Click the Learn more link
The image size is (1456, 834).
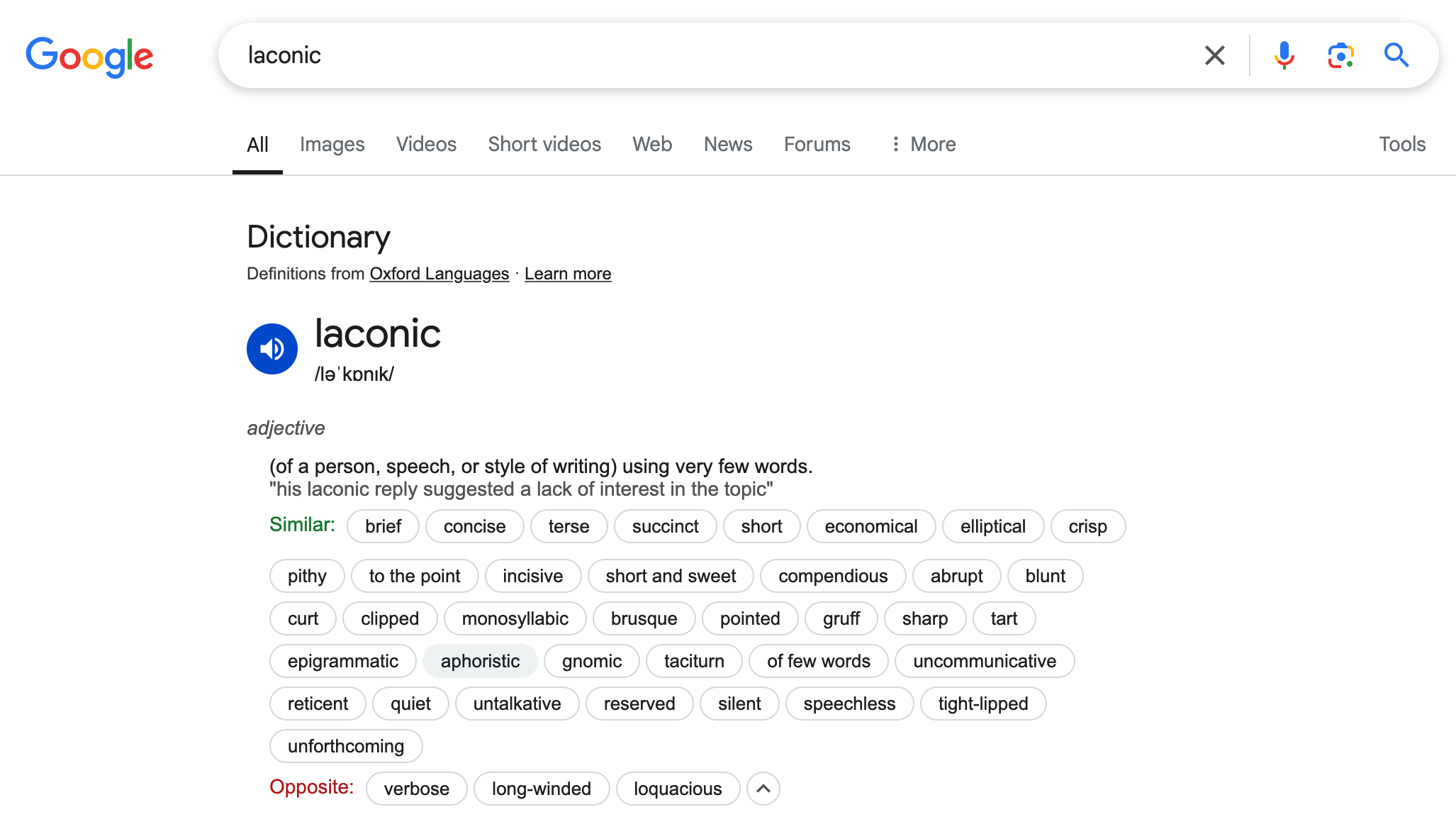coord(568,274)
